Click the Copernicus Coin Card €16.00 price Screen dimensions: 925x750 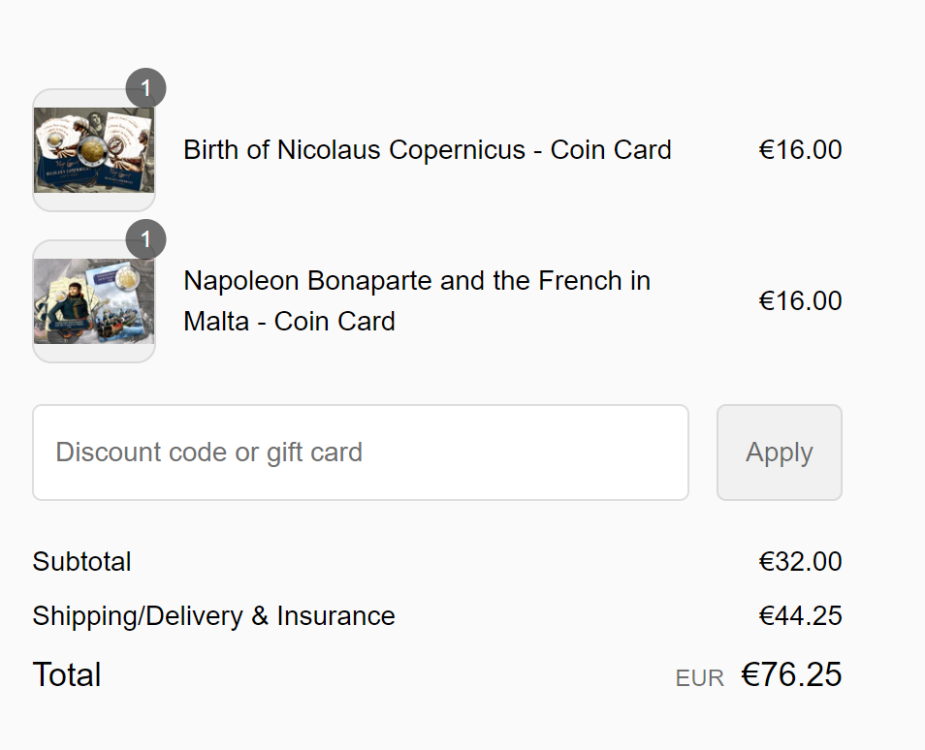pos(800,150)
